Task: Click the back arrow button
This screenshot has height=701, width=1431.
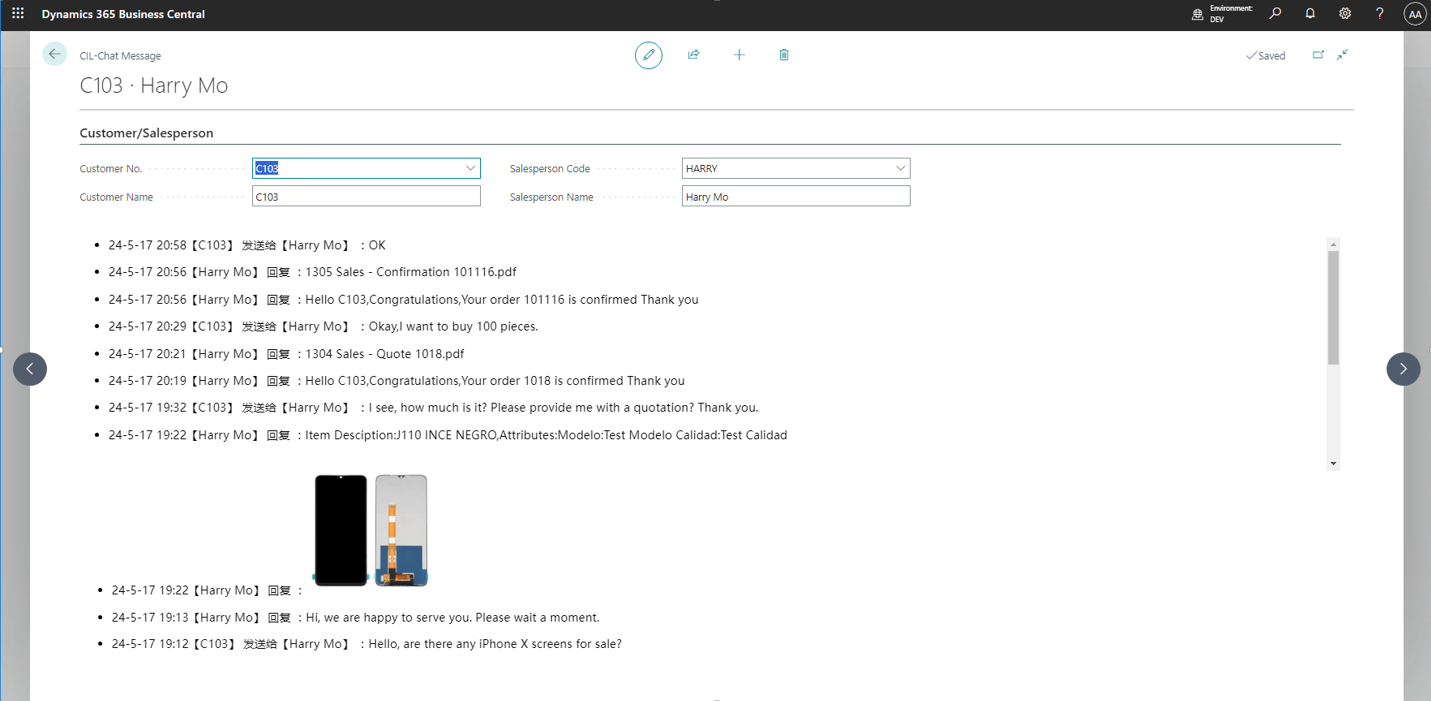Action: click(x=55, y=54)
